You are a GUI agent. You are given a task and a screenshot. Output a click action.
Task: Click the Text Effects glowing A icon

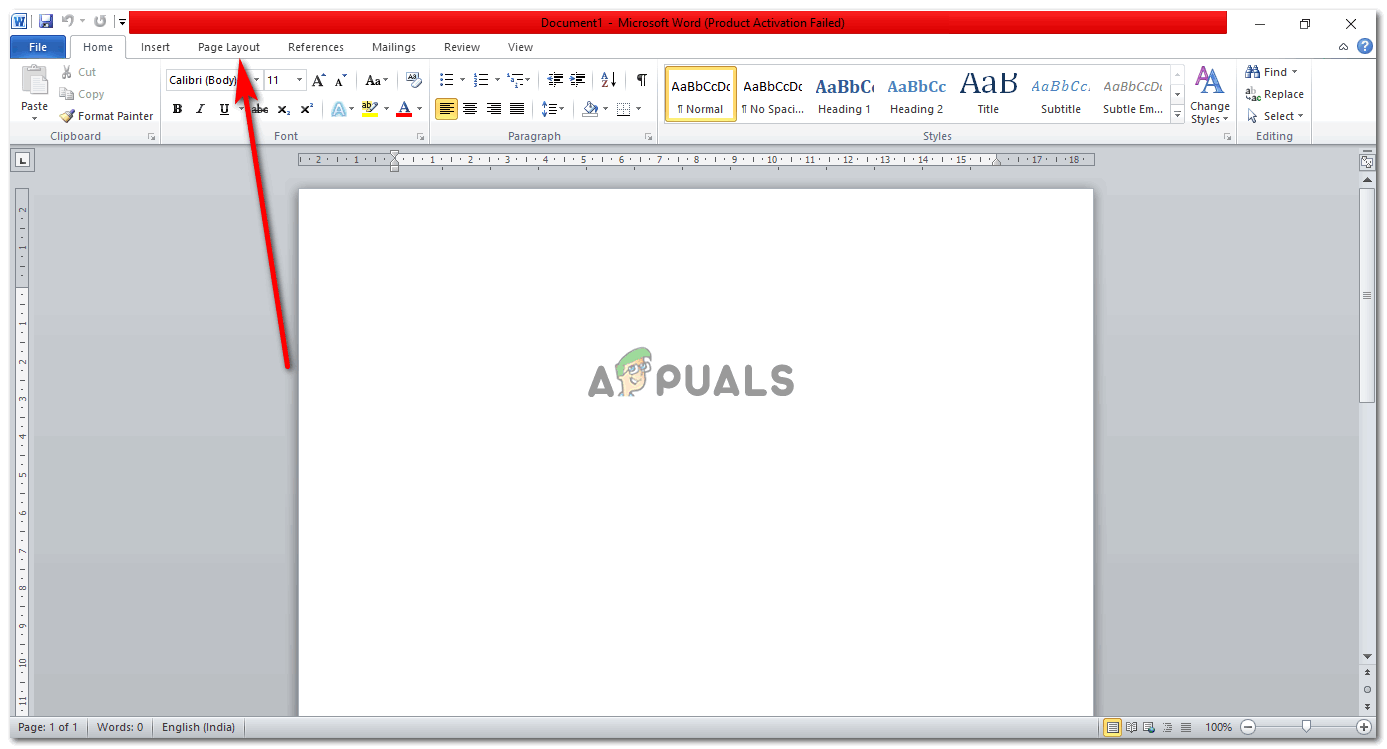(338, 109)
